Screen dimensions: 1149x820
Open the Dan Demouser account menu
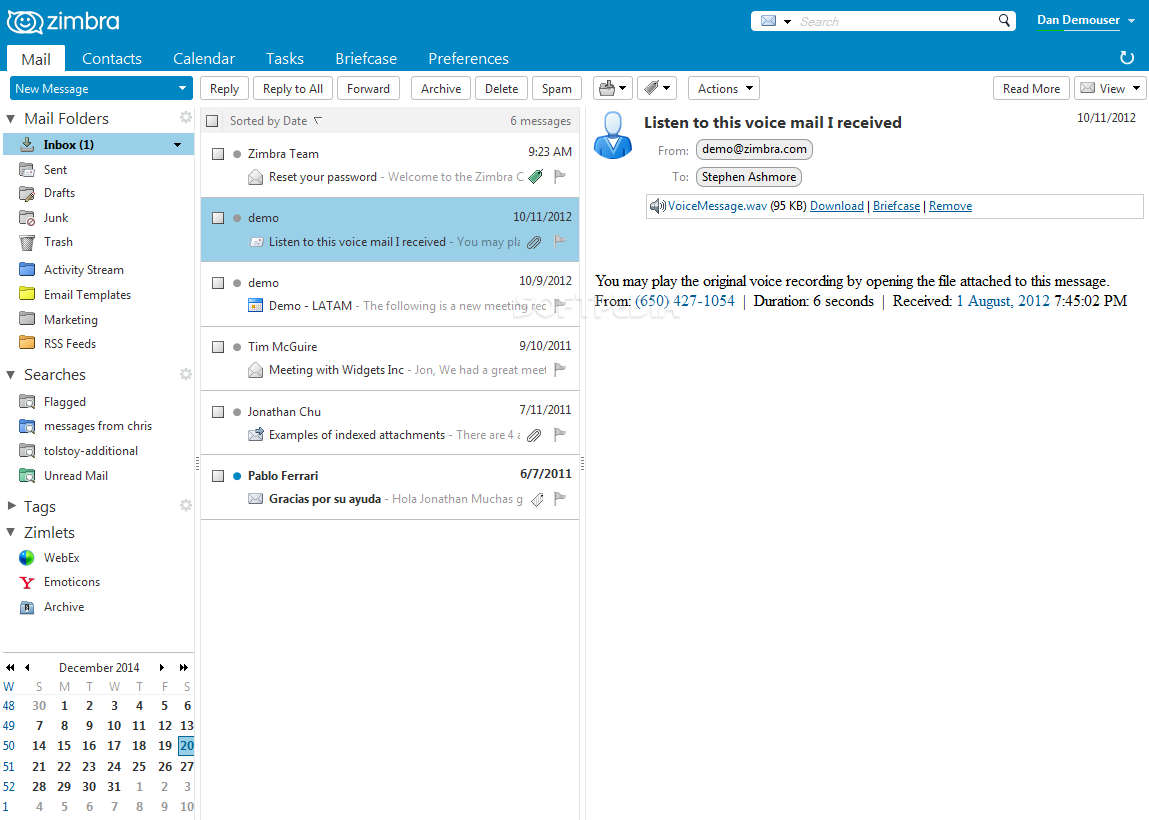[1086, 21]
